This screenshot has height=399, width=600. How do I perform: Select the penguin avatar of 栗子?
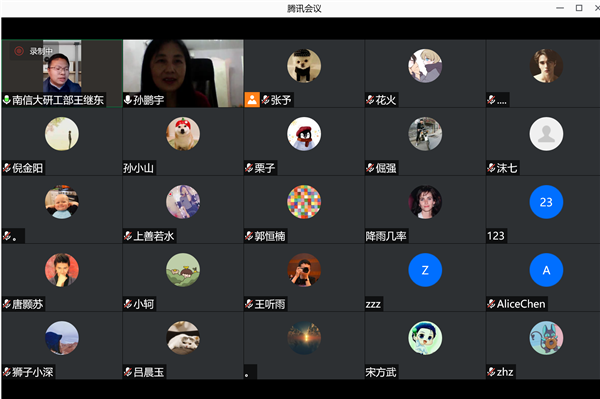304,134
